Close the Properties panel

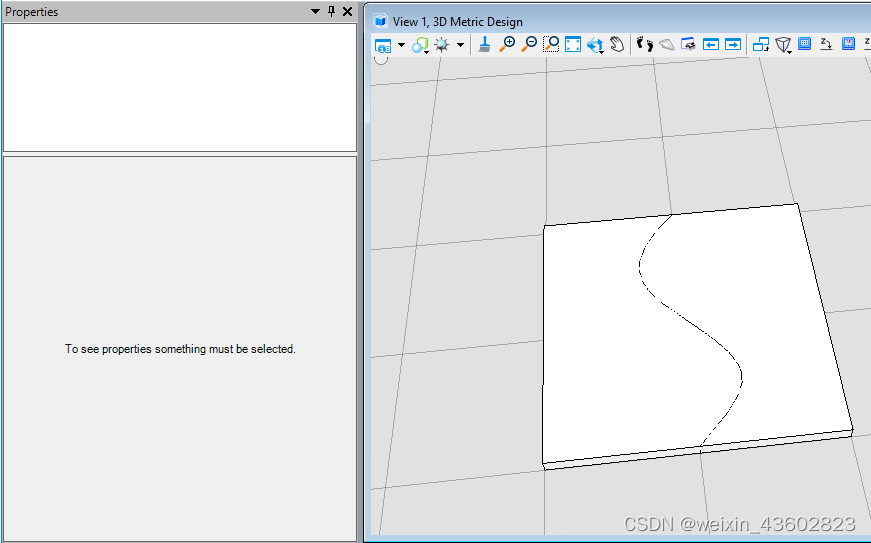[348, 11]
